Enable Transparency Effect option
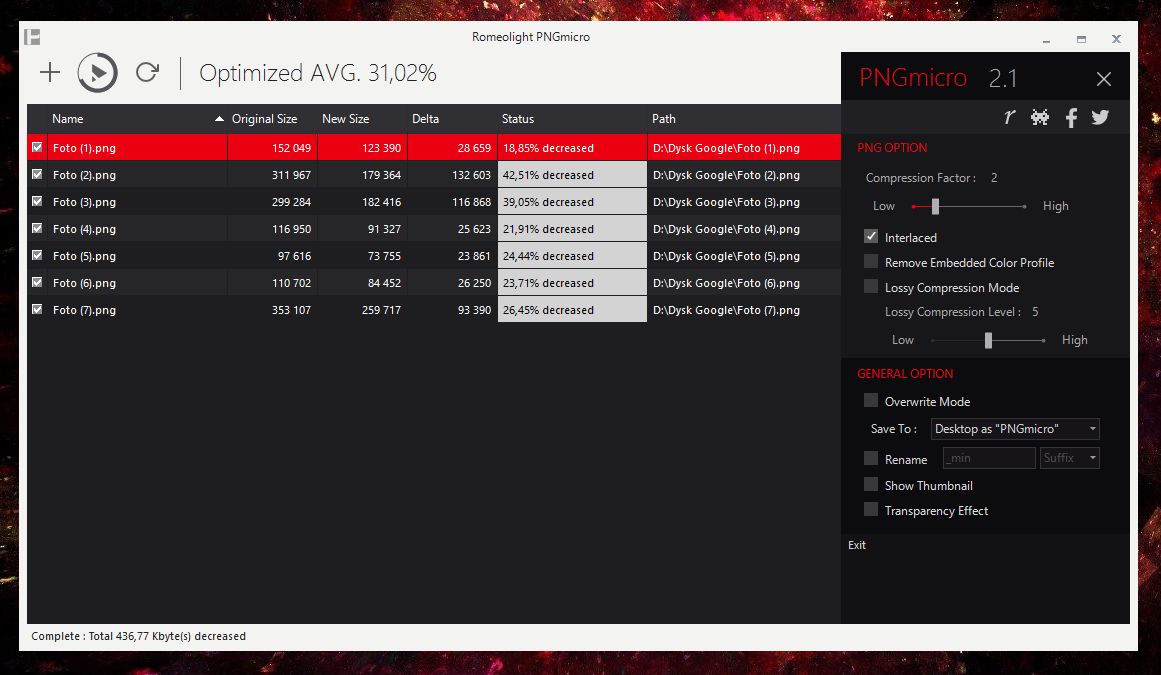 871,509
